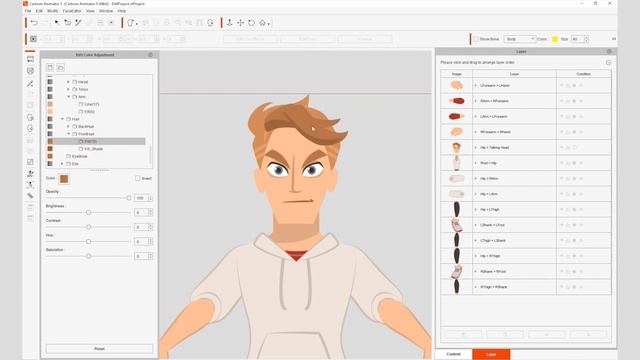
Task: Expand the Hip > Talking Head layer row
Action: pyautogui.click(x=476, y=147)
